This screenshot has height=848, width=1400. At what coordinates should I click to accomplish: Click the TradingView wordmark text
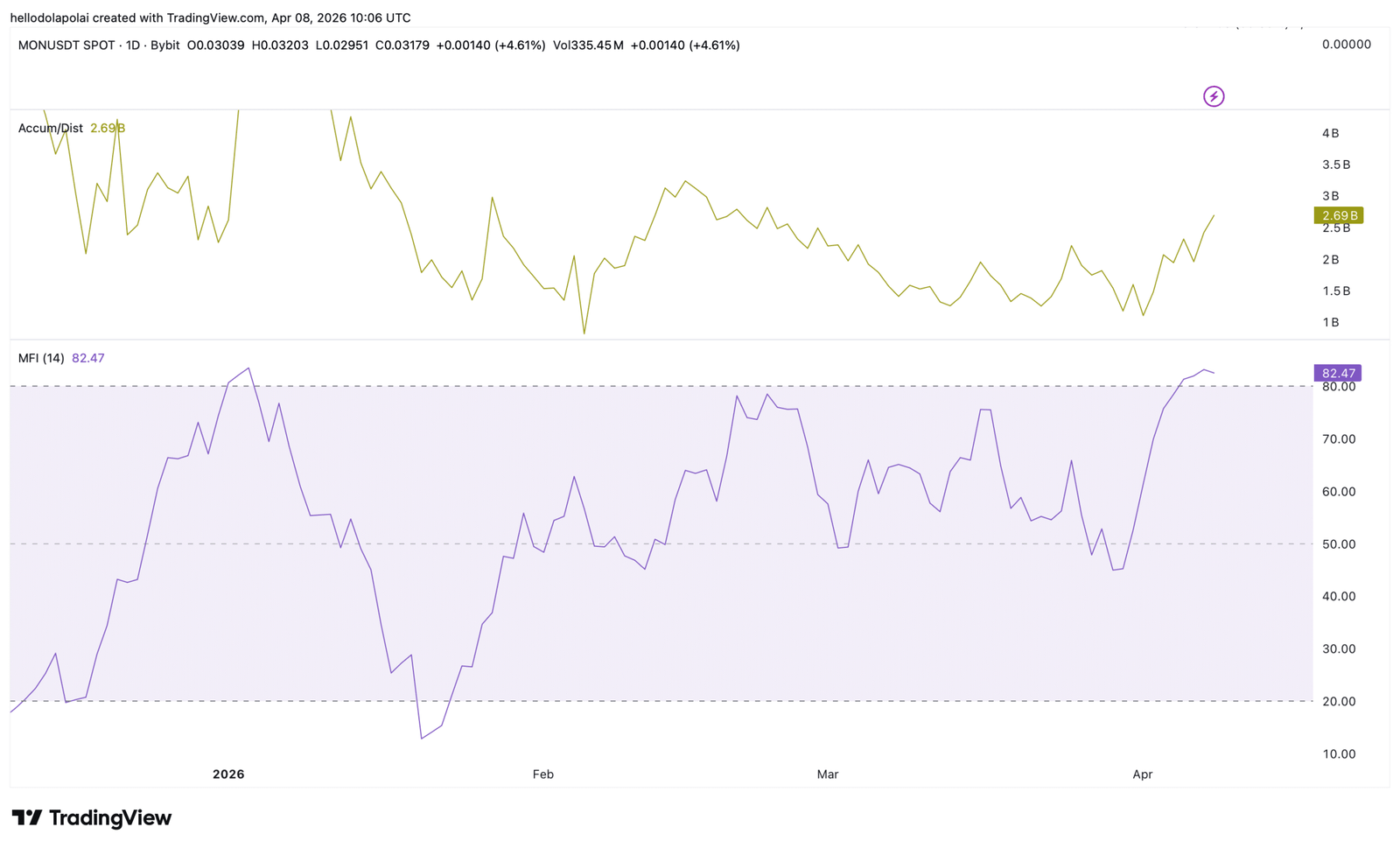pyautogui.click(x=110, y=818)
